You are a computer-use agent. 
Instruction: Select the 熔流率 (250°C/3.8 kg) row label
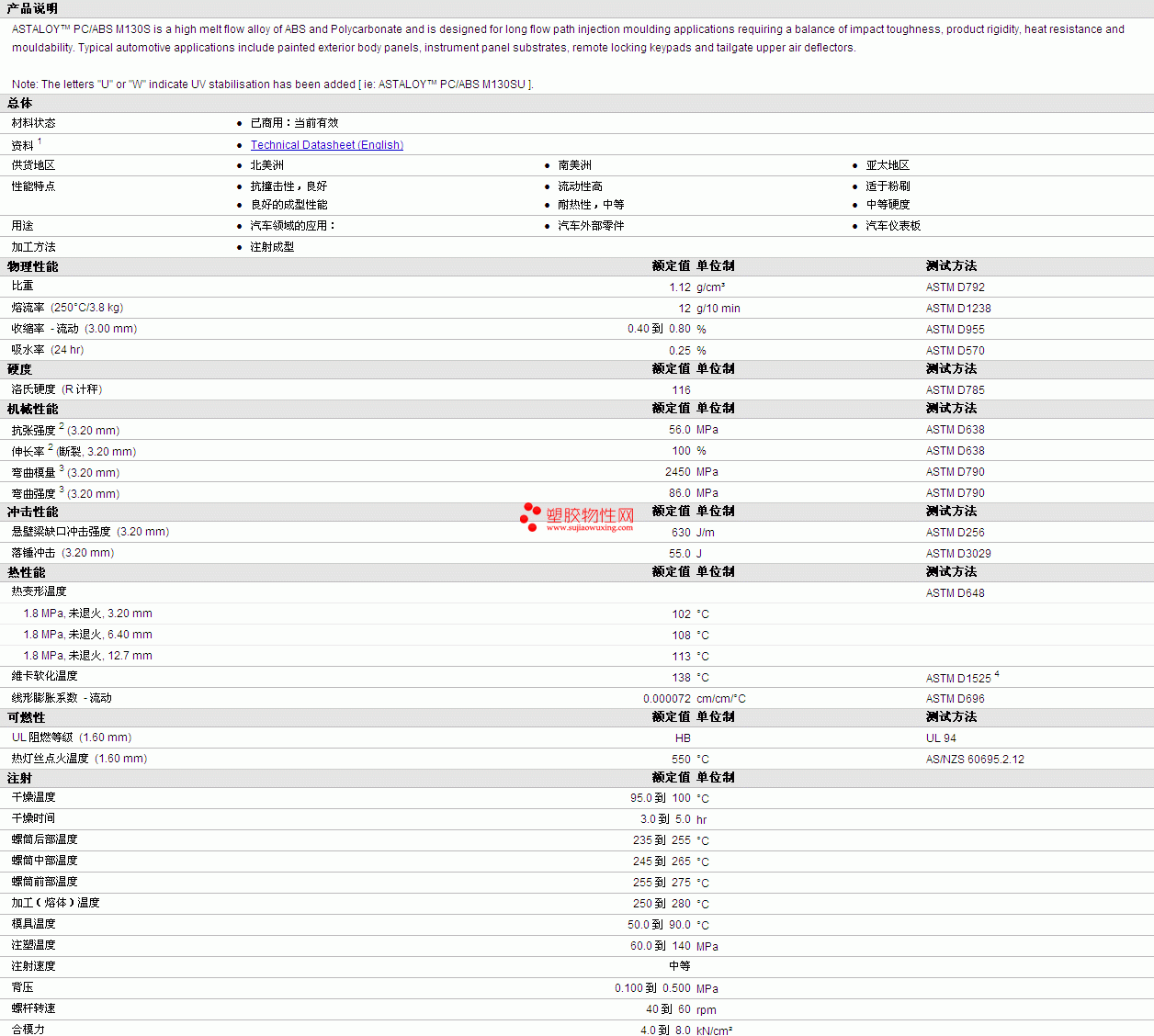coord(67,308)
